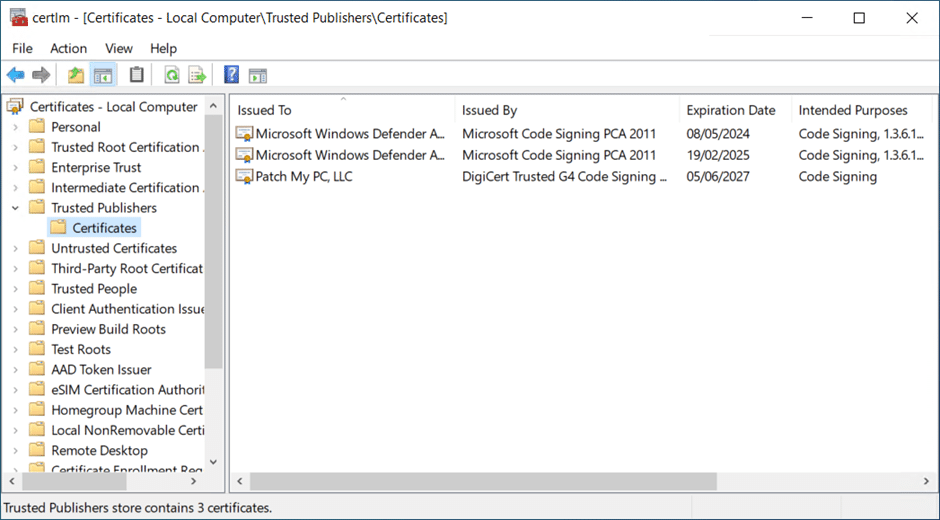Sort by the Issued By column header

(x=489, y=110)
